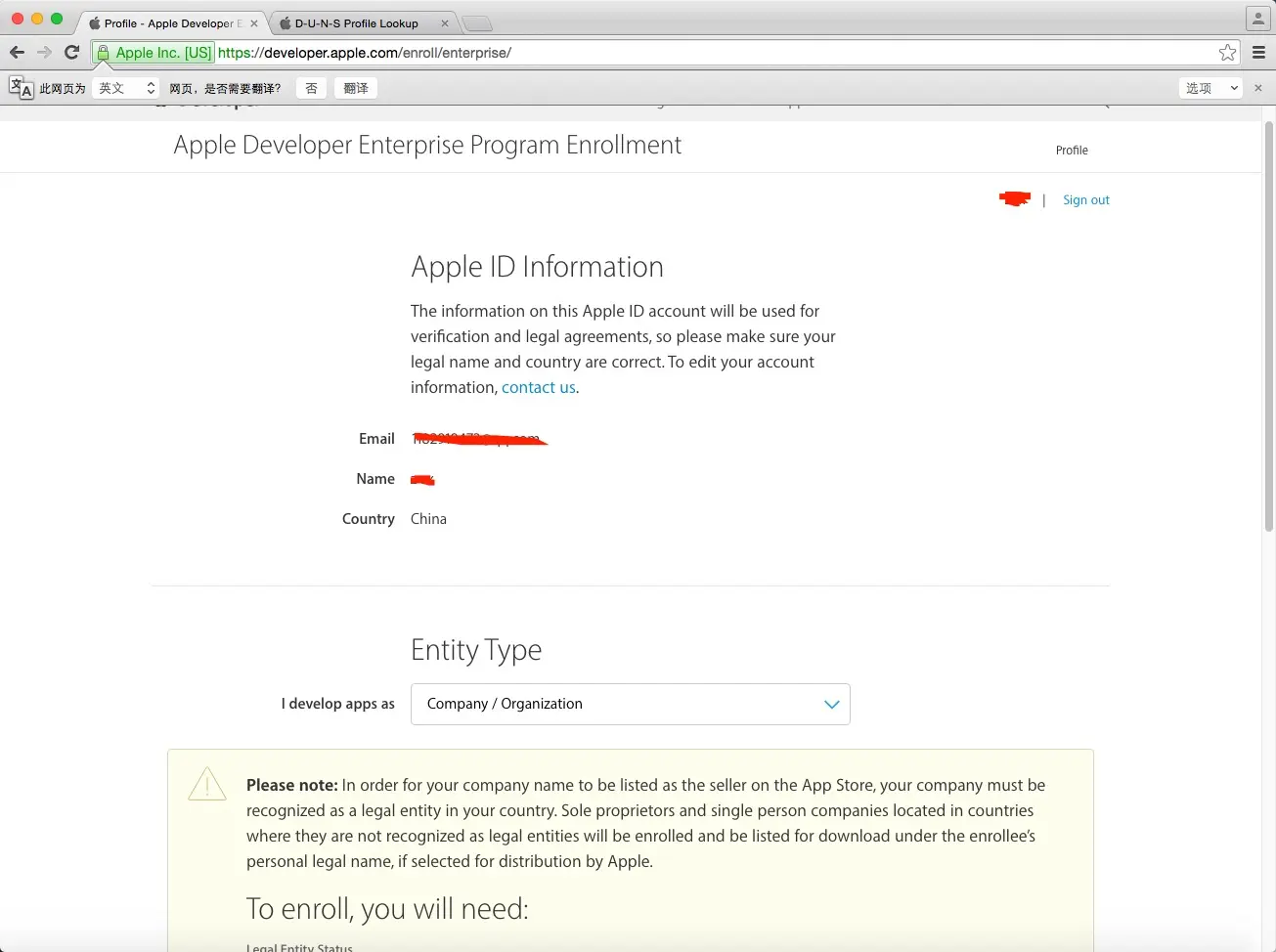Image resolution: width=1276 pixels, height=952 pixels.
Task: Close the translation bar with its X
Action: (1258, 88)
